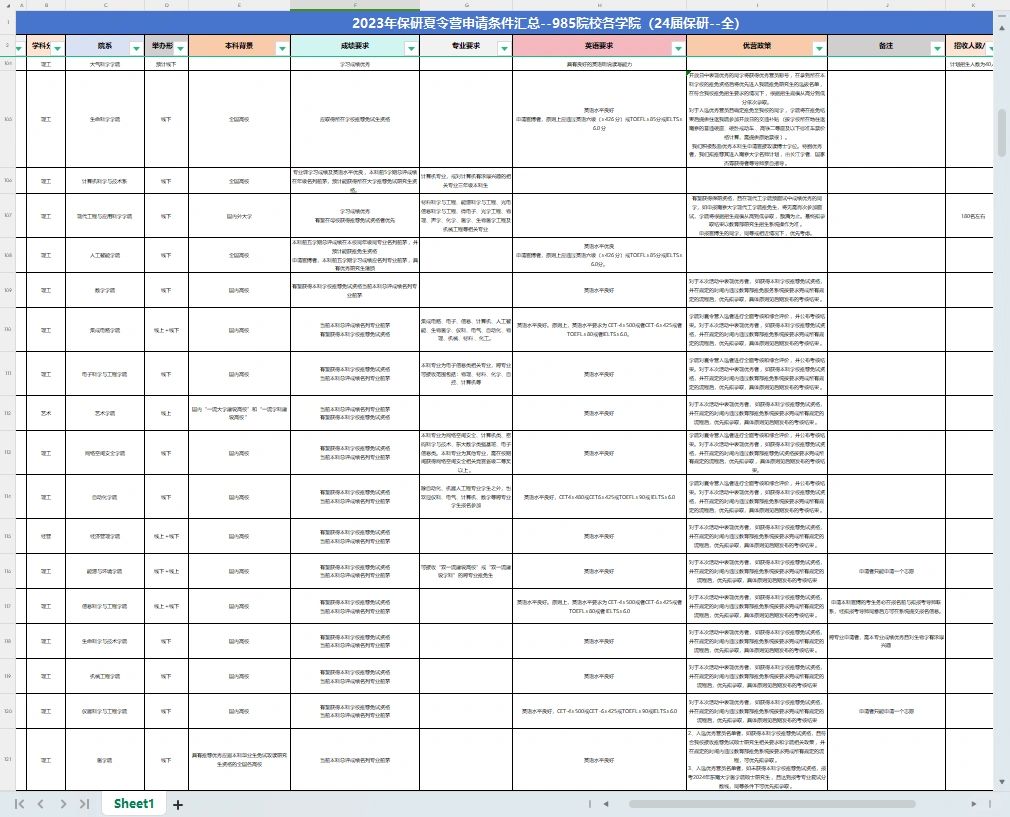The width and height of the screenshot is (1010, 817).
Task: Select the 自动化学院 cell
Action: tap(105, 497)
